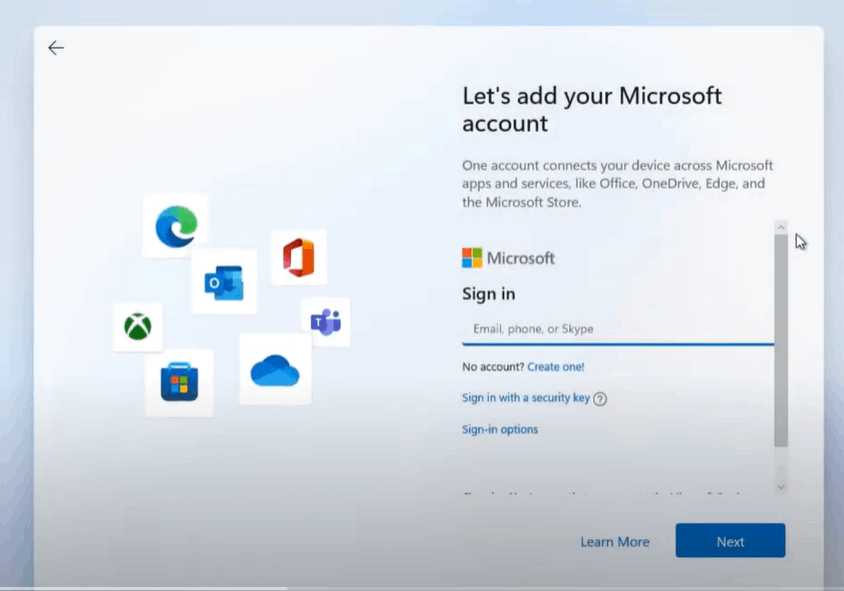The image size is (844, 591).
Task: Focus the Email, phone, or Skype field
Action: coord(618,329)
